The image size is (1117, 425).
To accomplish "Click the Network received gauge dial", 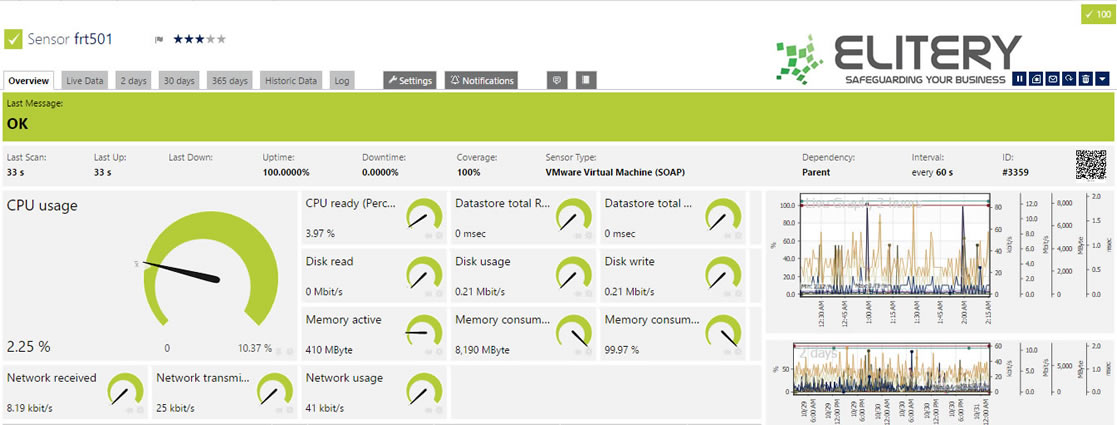I will (x=125, y=390).
